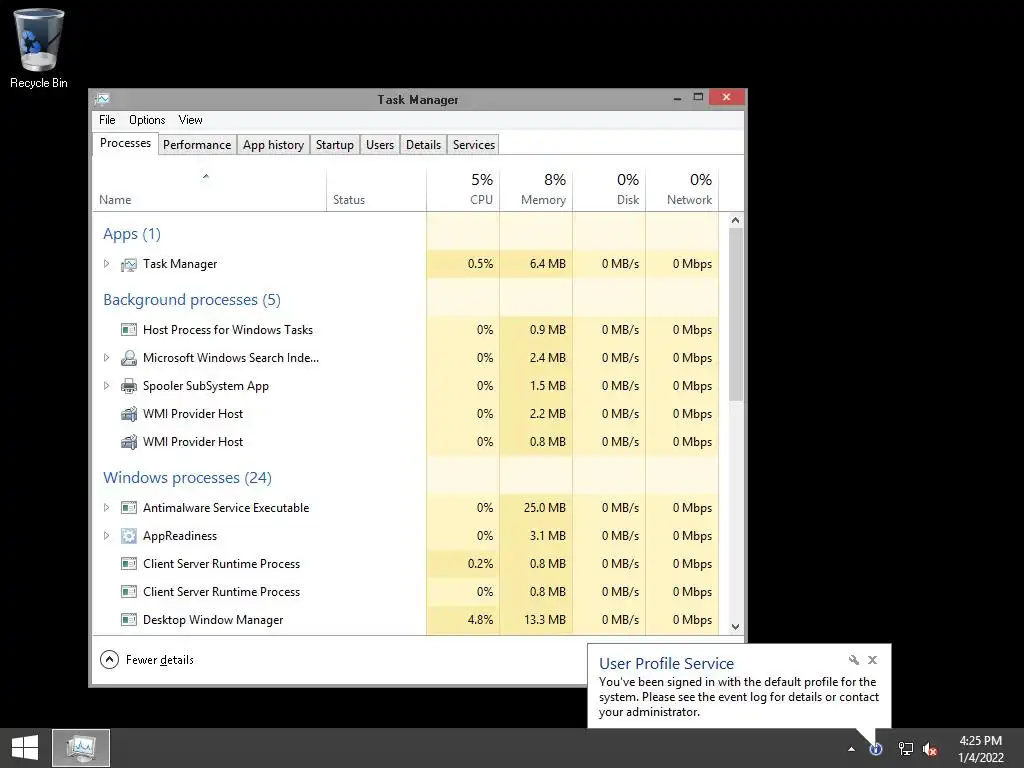Image resolution: width=1024 pixels, height=768 pixels.
Task: Click the Task Manager app row icon
Action: click(x=129, y=264)
